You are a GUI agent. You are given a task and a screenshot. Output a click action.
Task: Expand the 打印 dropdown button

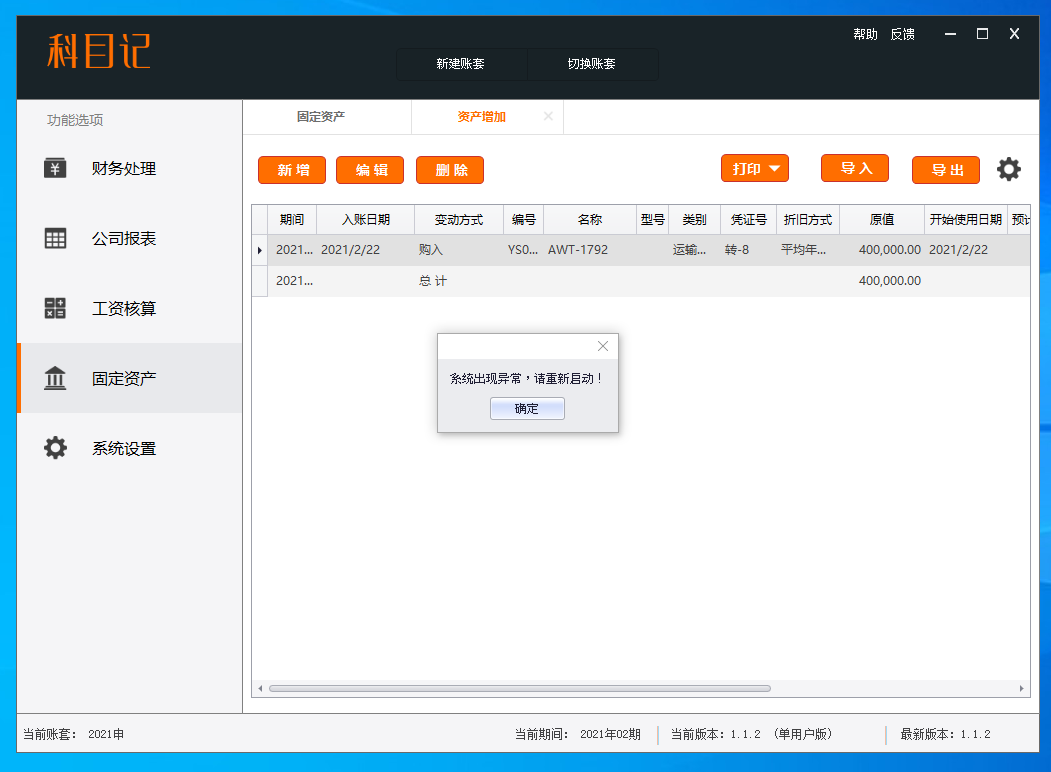click(755, 169)
